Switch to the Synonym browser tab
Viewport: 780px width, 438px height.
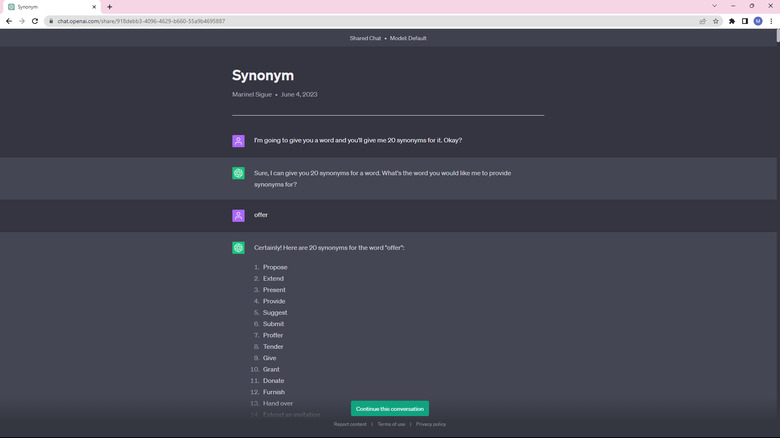[x=52, y=7]
